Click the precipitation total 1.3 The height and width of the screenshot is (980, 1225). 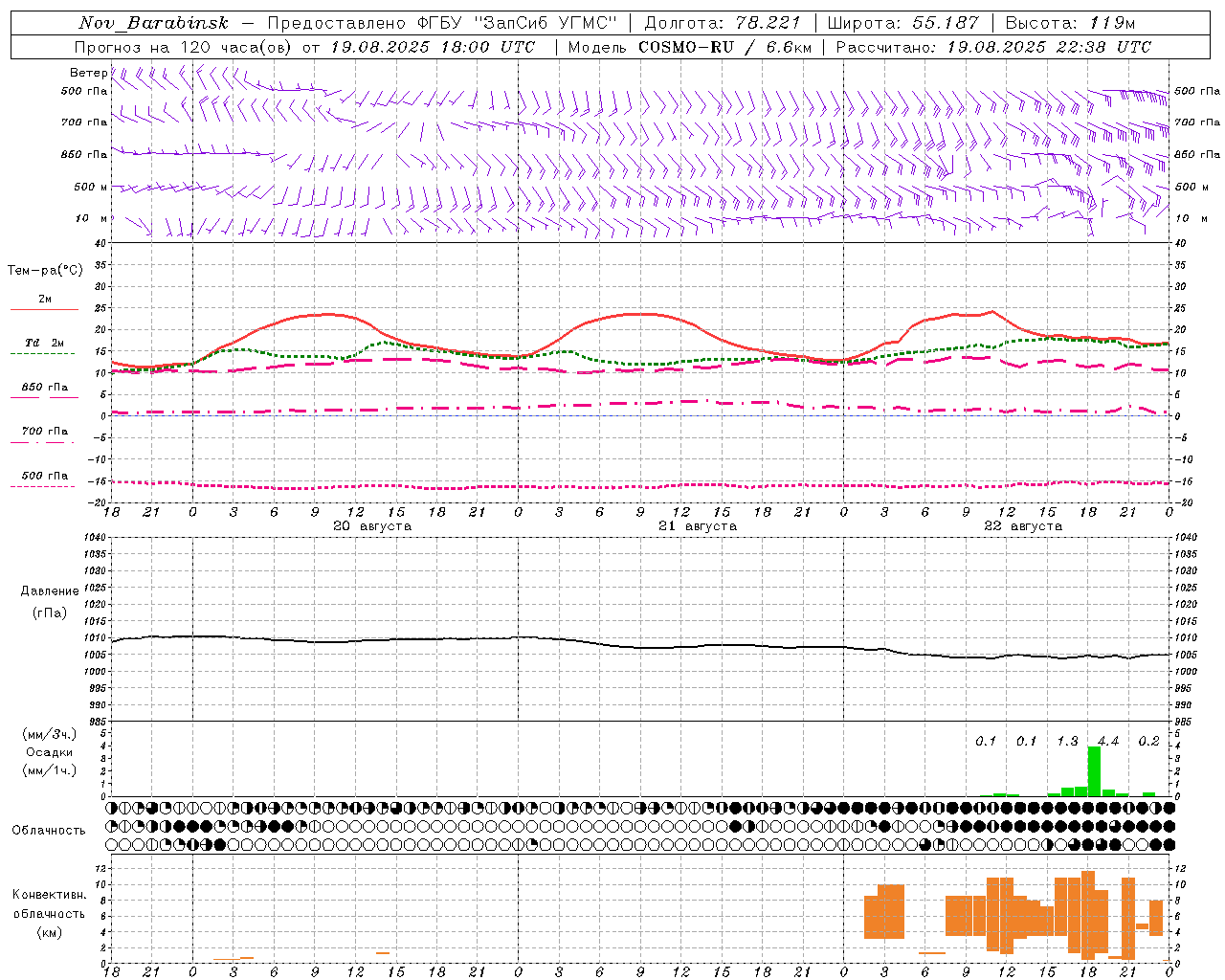(1067, 741)
